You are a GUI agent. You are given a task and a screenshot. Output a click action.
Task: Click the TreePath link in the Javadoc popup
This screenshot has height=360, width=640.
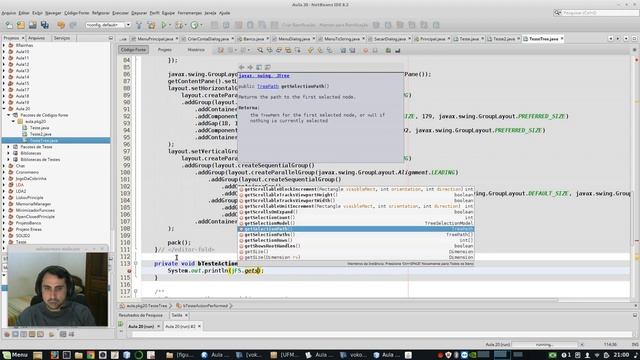pyautogui.click(x=268, y=86)
